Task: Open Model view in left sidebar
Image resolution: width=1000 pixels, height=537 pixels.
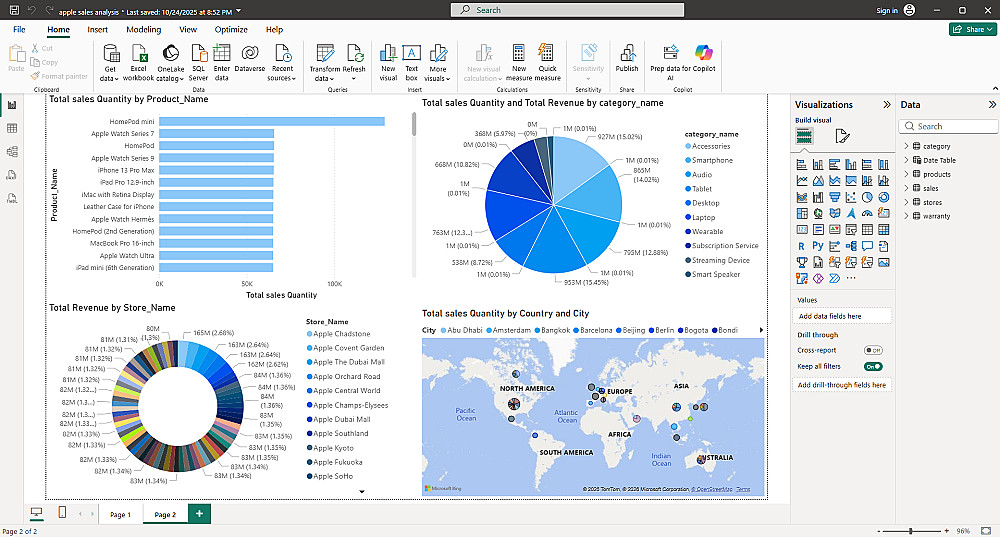Action: click(x=11, y=152)
